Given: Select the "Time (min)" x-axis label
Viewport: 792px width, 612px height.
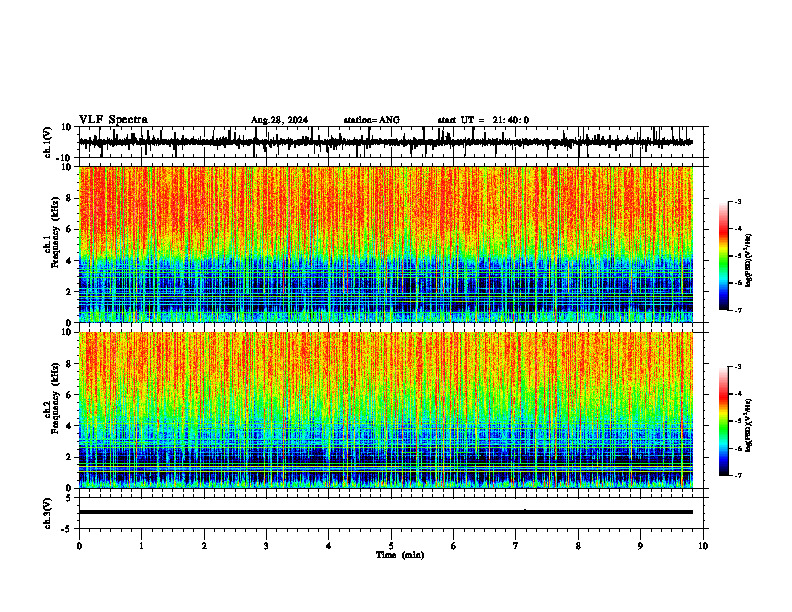Looking at the screenshot, I should [400, 555].
